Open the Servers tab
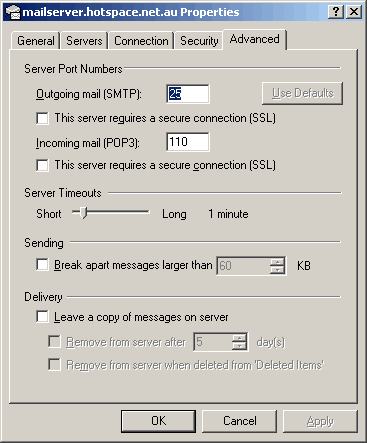Screen dimensions: 367x443 (x=84, y=41)
